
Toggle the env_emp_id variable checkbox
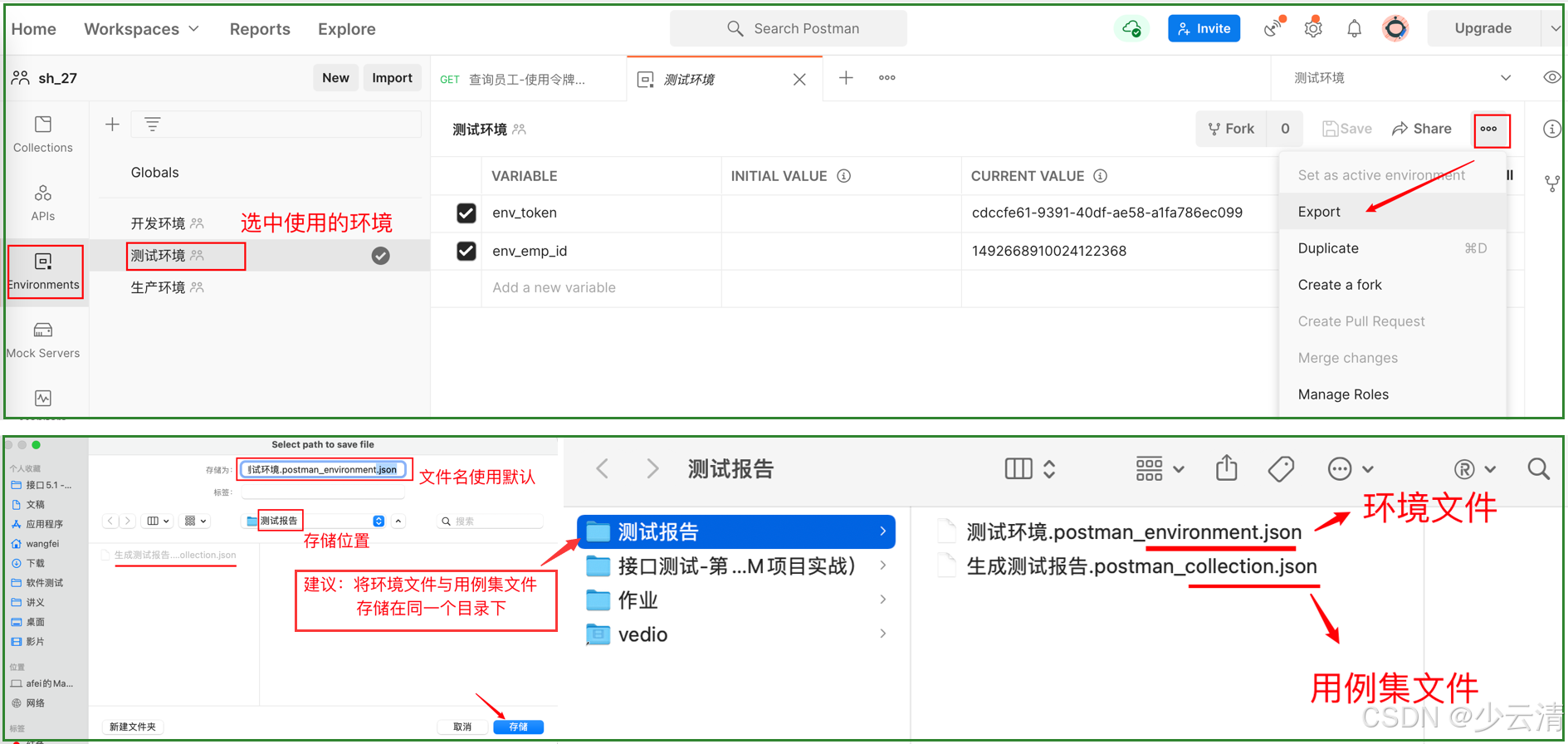coord(466,251)
